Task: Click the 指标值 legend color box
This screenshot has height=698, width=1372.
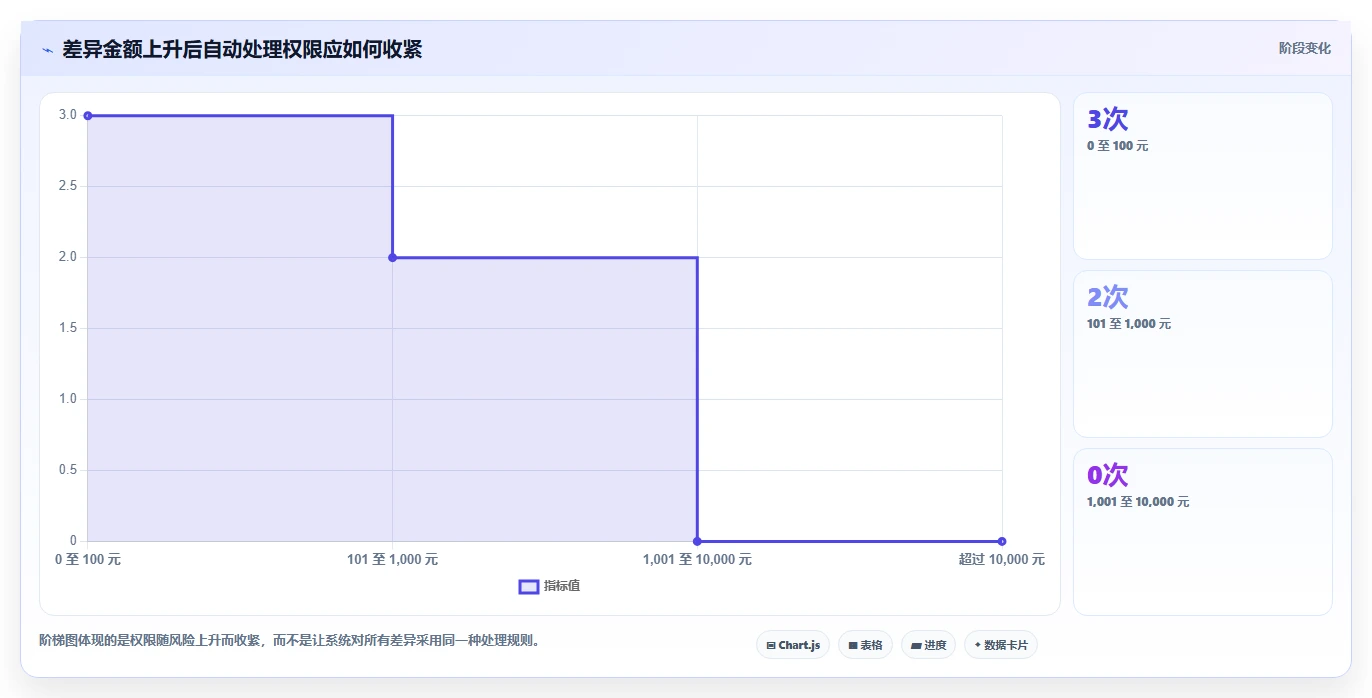Action: click(529, 586)
